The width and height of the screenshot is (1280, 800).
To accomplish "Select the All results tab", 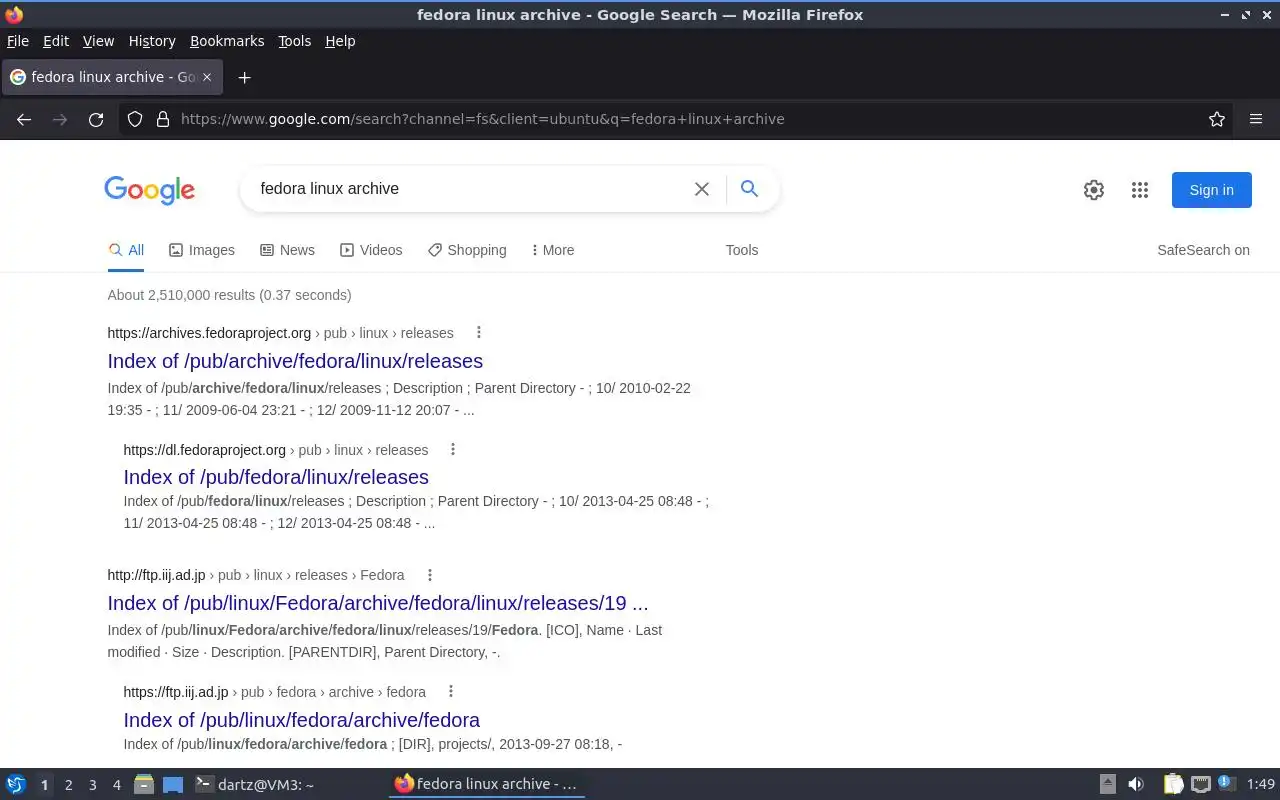I will click(126, 250).
